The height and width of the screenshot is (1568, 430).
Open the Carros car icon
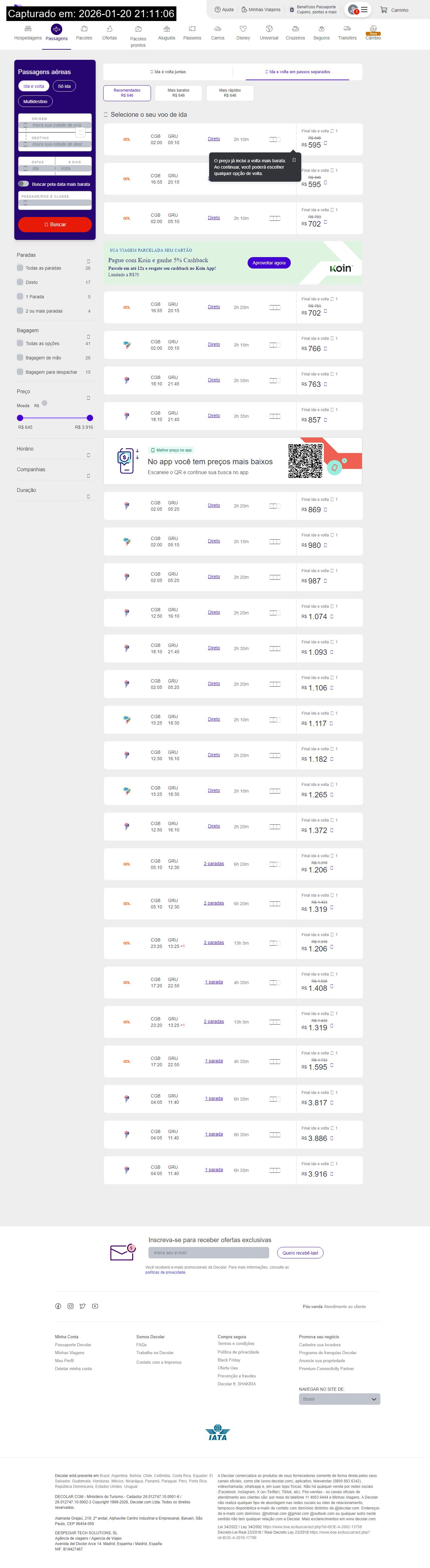pyautogui.click(x=217, y=29)
